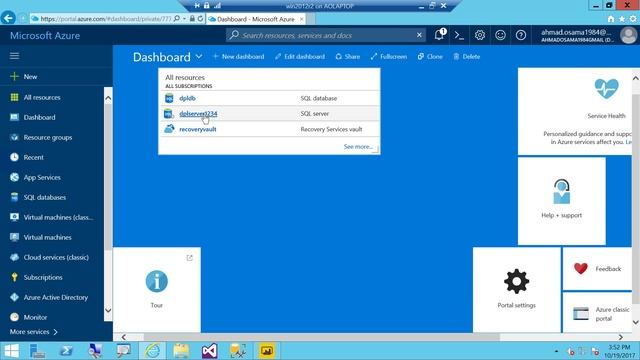The width and height of the screenshot is (640, 360).
Task: Open the help question mark icon
Action: (521, 35)
